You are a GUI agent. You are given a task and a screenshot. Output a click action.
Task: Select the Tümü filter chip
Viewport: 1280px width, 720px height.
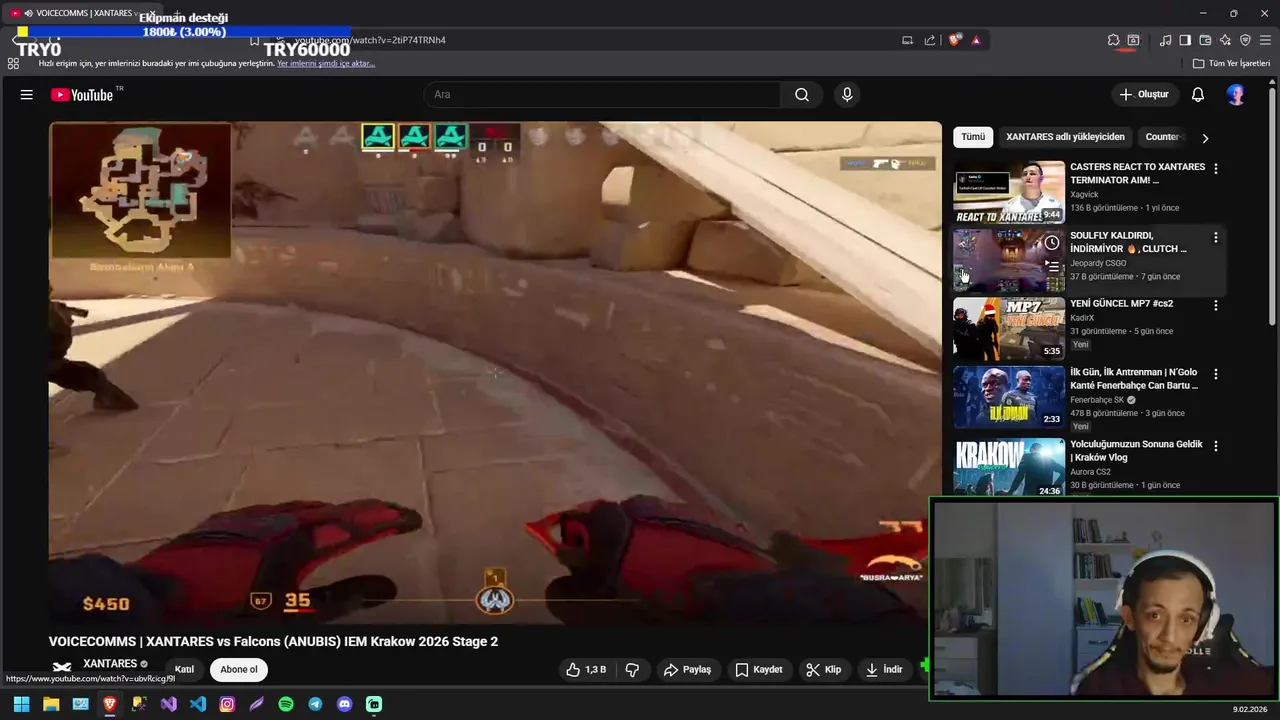[973, 137]
